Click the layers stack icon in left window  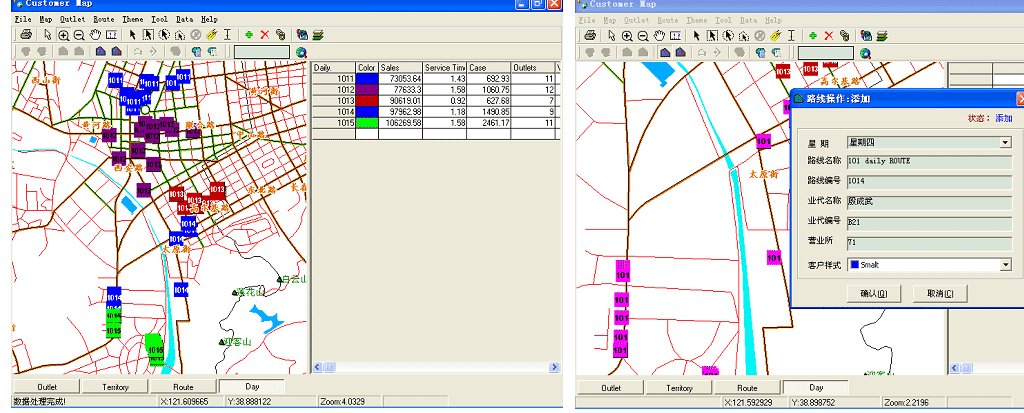click(318, 35)
